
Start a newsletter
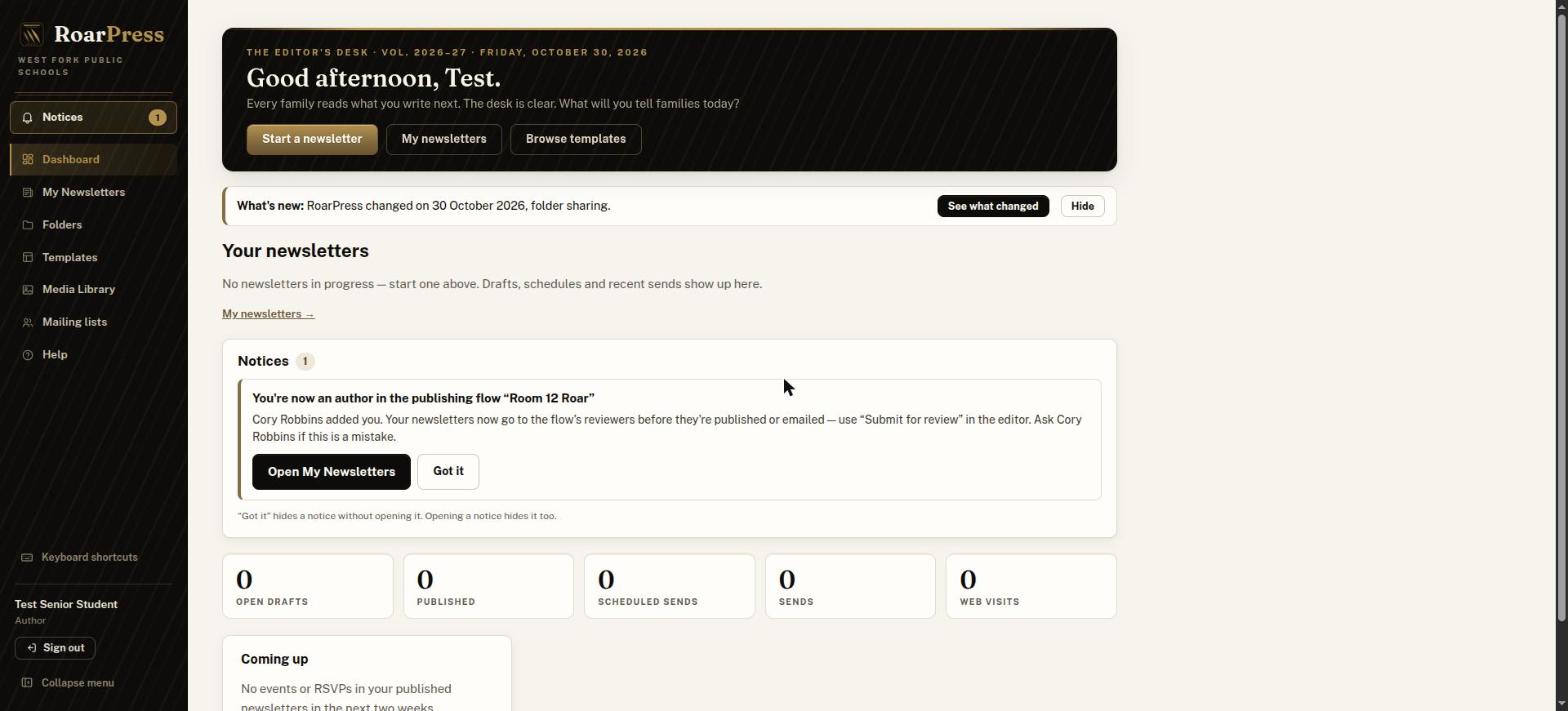(312, 139)
